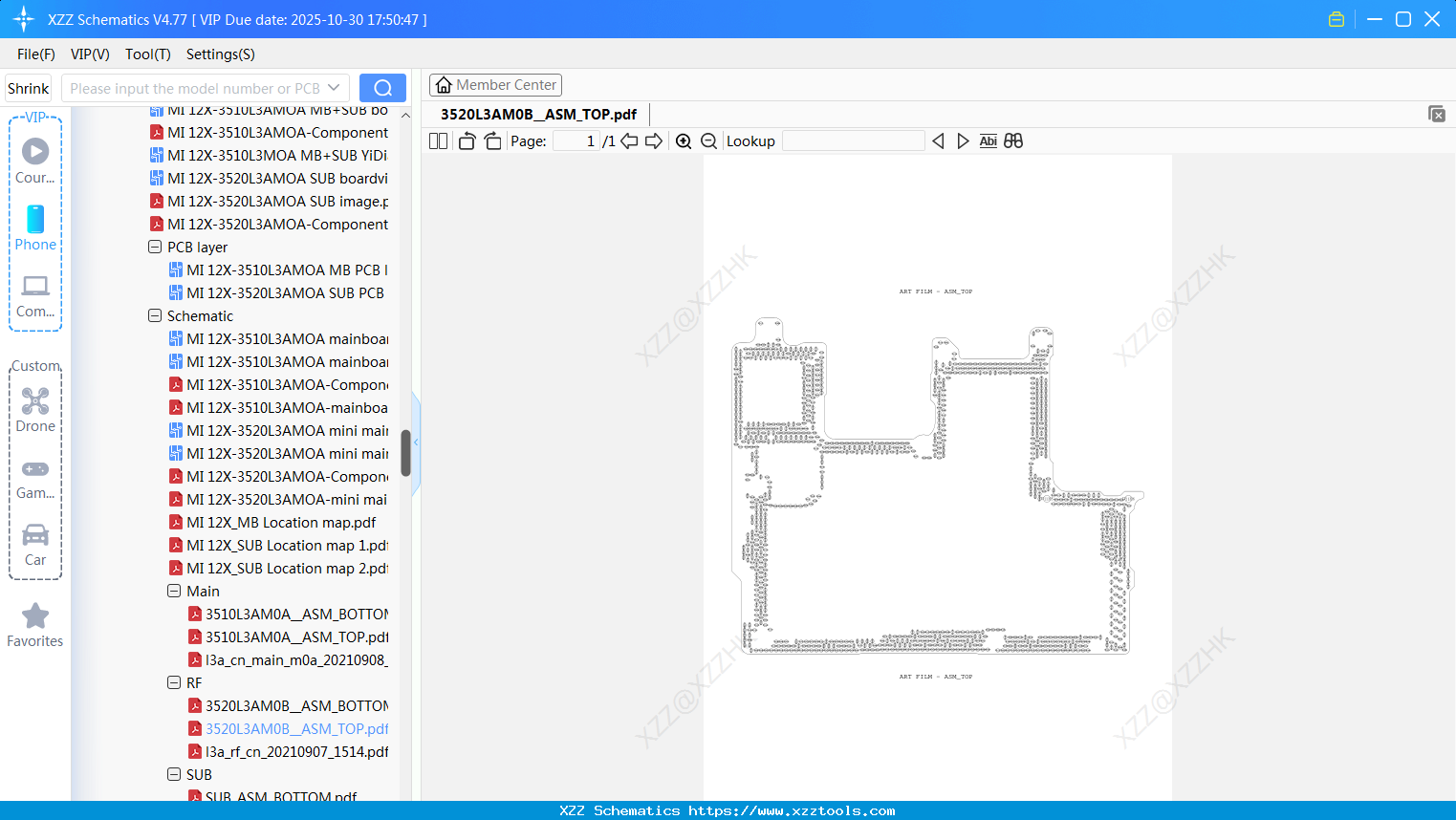1456x820 pixels.
Task: Toggle the Abi match-text option
Action: (x=989, y=141)
